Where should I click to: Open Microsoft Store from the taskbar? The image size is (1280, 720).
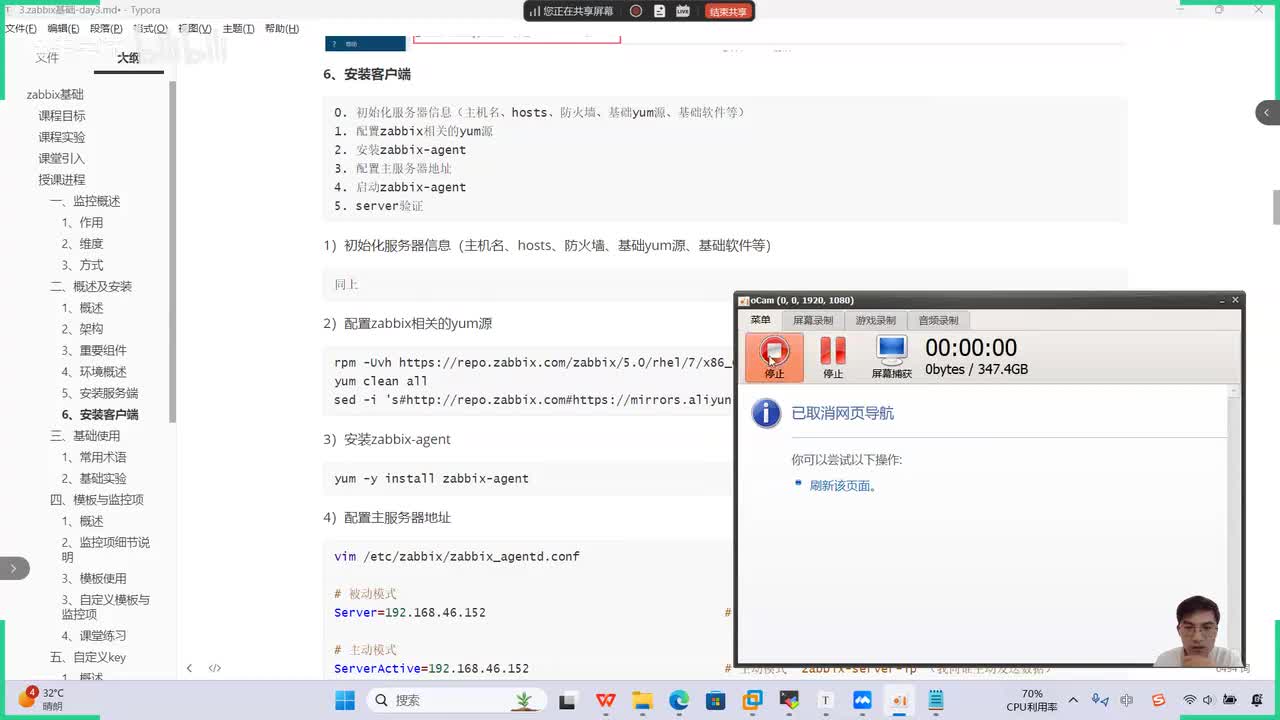pos(716,700)
